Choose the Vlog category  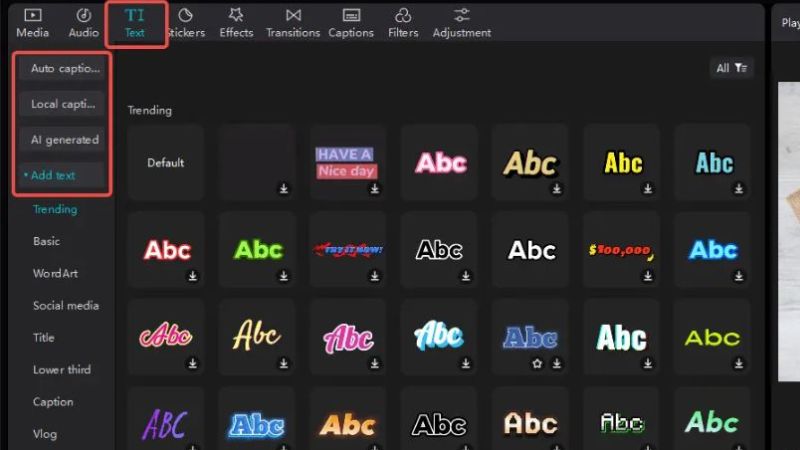coord(45,434)
